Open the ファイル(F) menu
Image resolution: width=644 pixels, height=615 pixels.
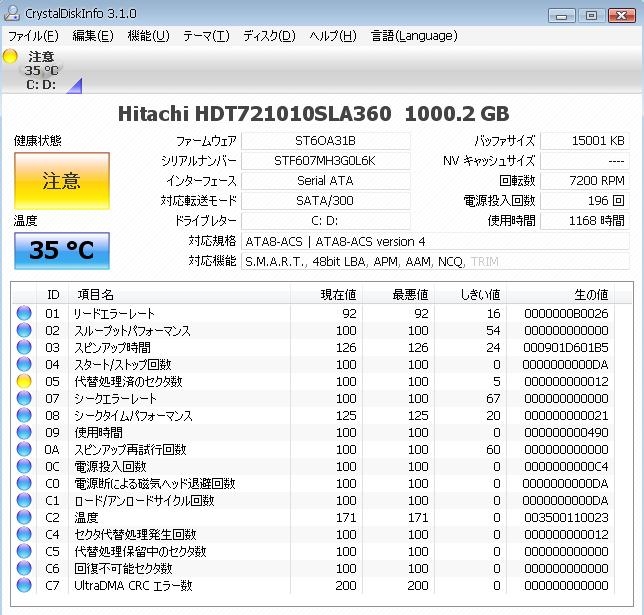coord(33,36)
